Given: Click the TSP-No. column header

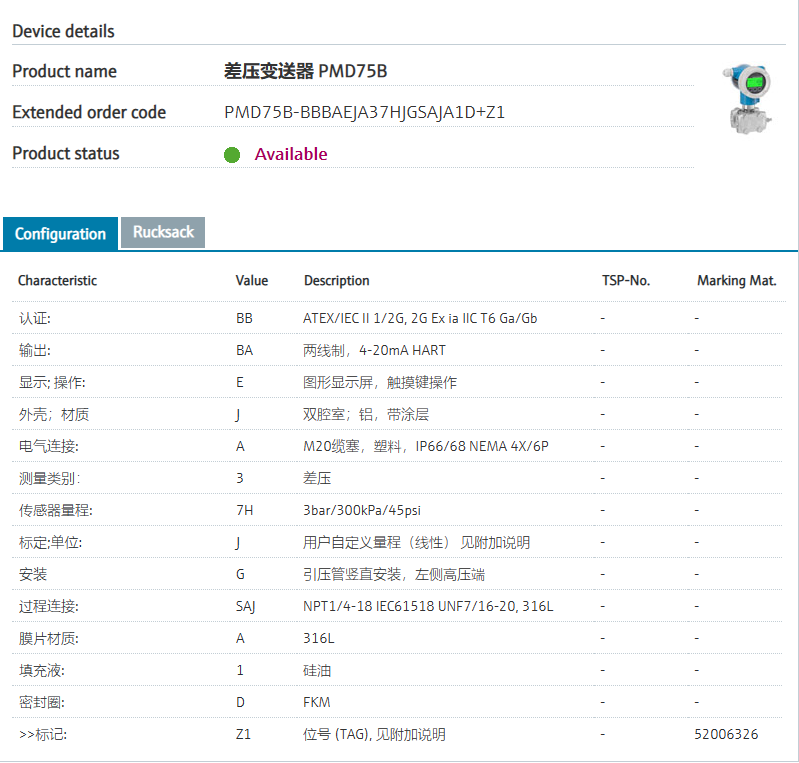Looking at the screenshot, I should pos(626,281).
